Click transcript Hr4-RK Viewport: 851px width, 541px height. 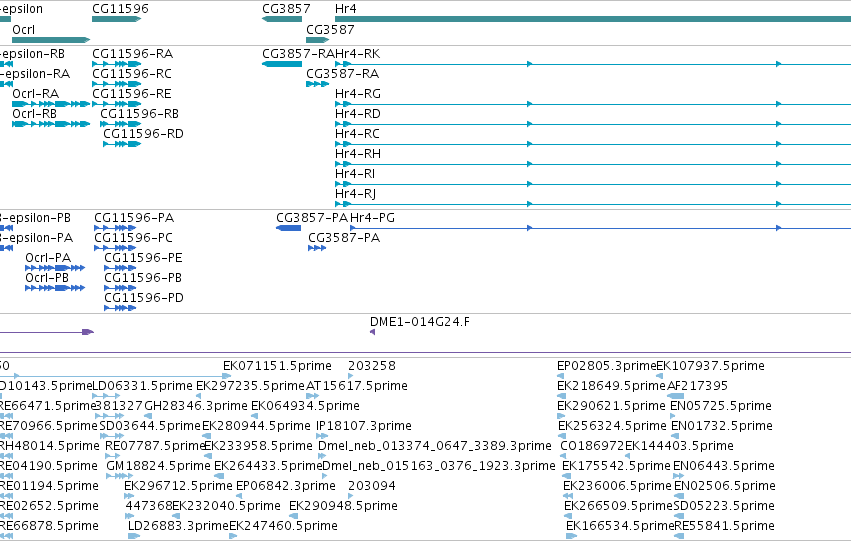point(593,64)
